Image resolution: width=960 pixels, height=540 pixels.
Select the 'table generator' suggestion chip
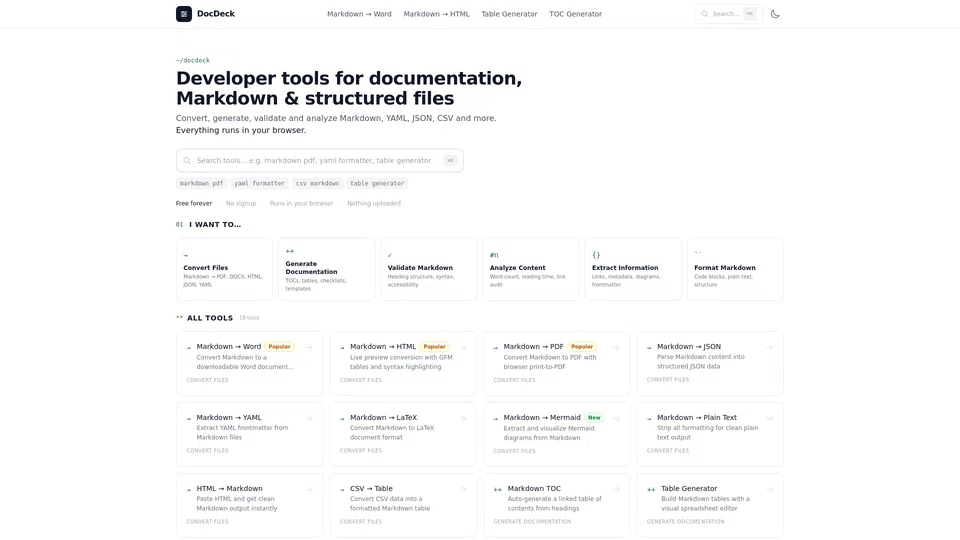tap(377, 183)
